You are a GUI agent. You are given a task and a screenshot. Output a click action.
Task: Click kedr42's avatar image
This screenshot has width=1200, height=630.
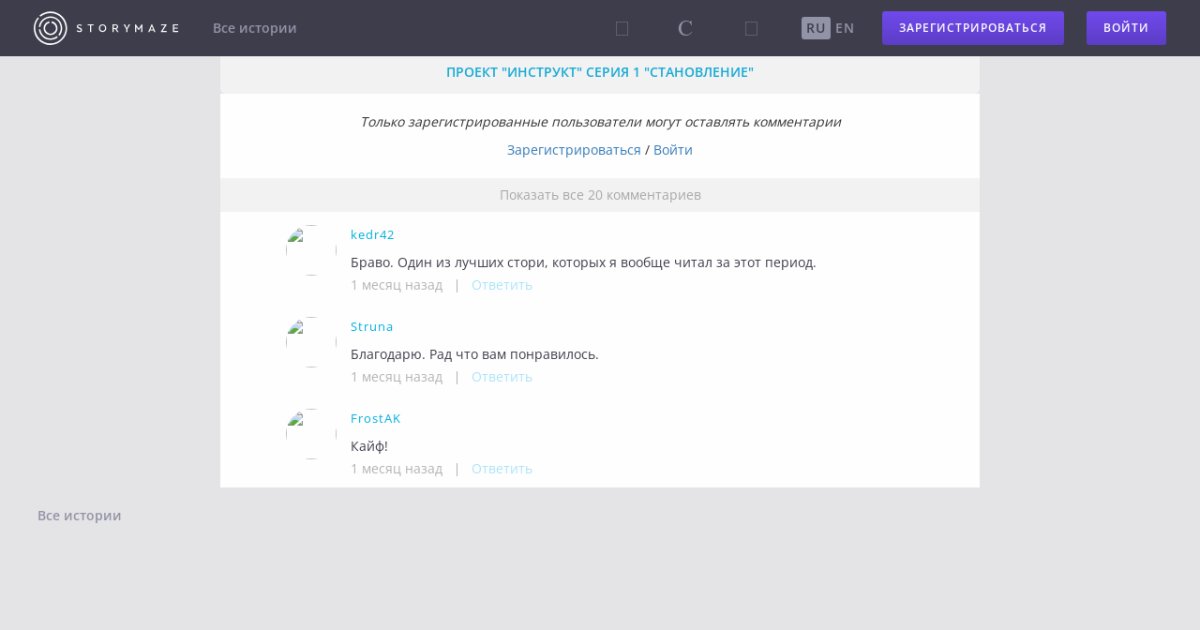310,250
